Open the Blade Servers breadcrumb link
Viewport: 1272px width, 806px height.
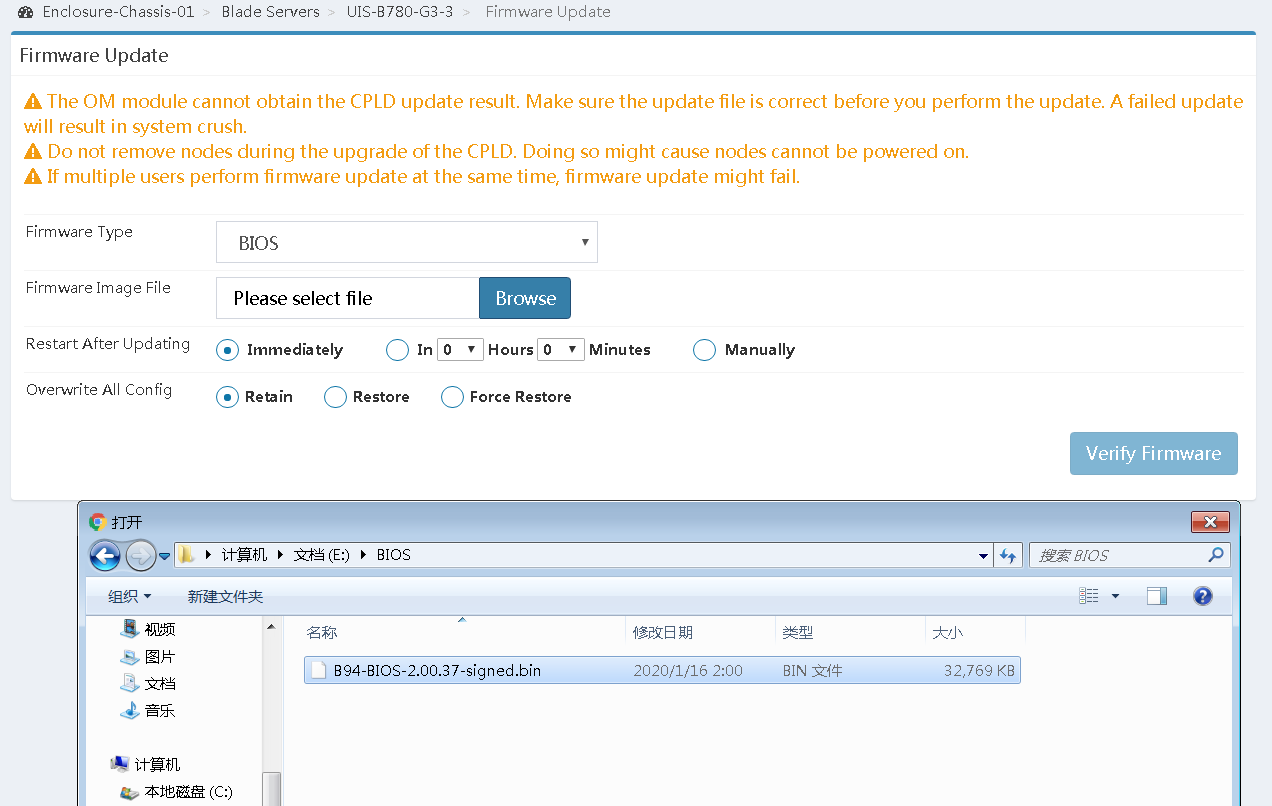click(x=271, y=12)
